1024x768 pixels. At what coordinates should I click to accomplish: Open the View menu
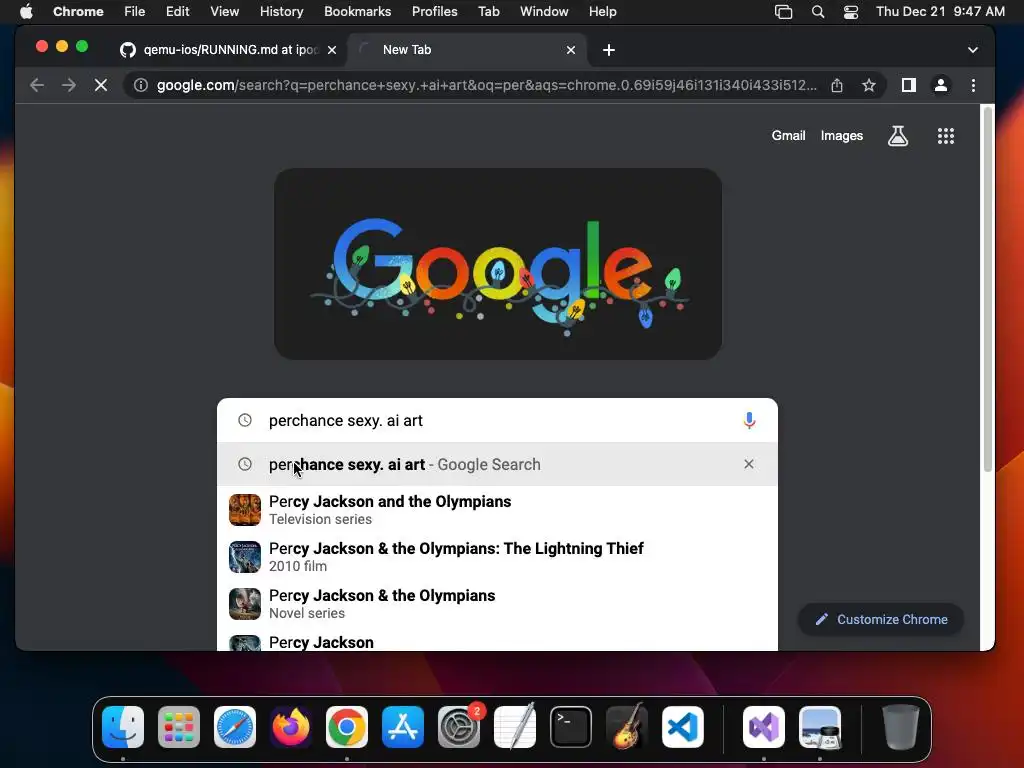click(x=225, y=11)
